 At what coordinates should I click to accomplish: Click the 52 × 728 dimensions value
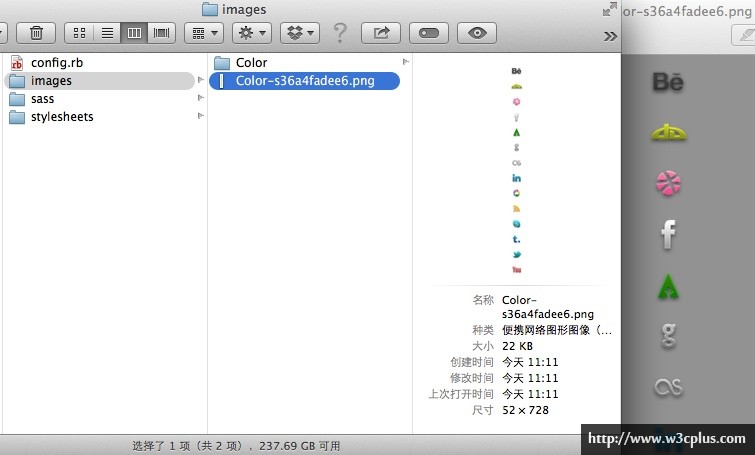pos(525,410)
